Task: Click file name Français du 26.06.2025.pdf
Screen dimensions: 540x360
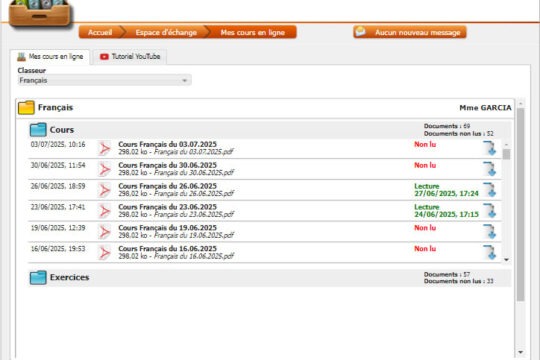Action: pyautogui.click(x=194, y=194)
